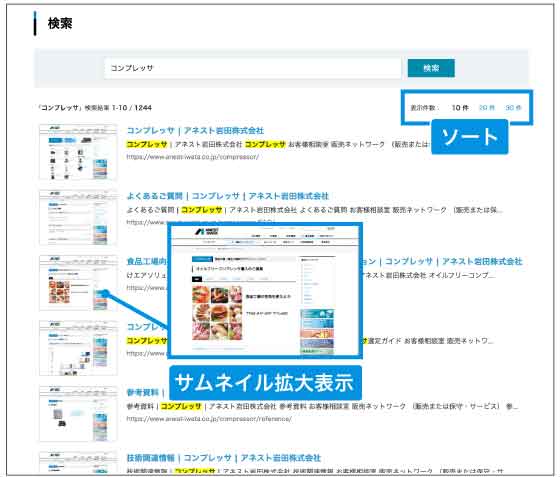Click the fourth result's page thumbnail
The width and height of the screenshot is (560, 477).
coord(78,348)
